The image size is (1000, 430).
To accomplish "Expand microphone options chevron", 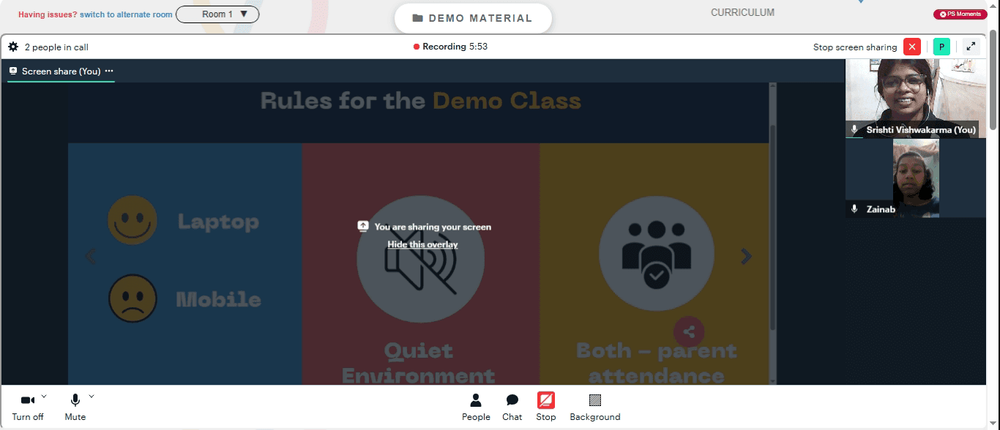I will point(91,396).
